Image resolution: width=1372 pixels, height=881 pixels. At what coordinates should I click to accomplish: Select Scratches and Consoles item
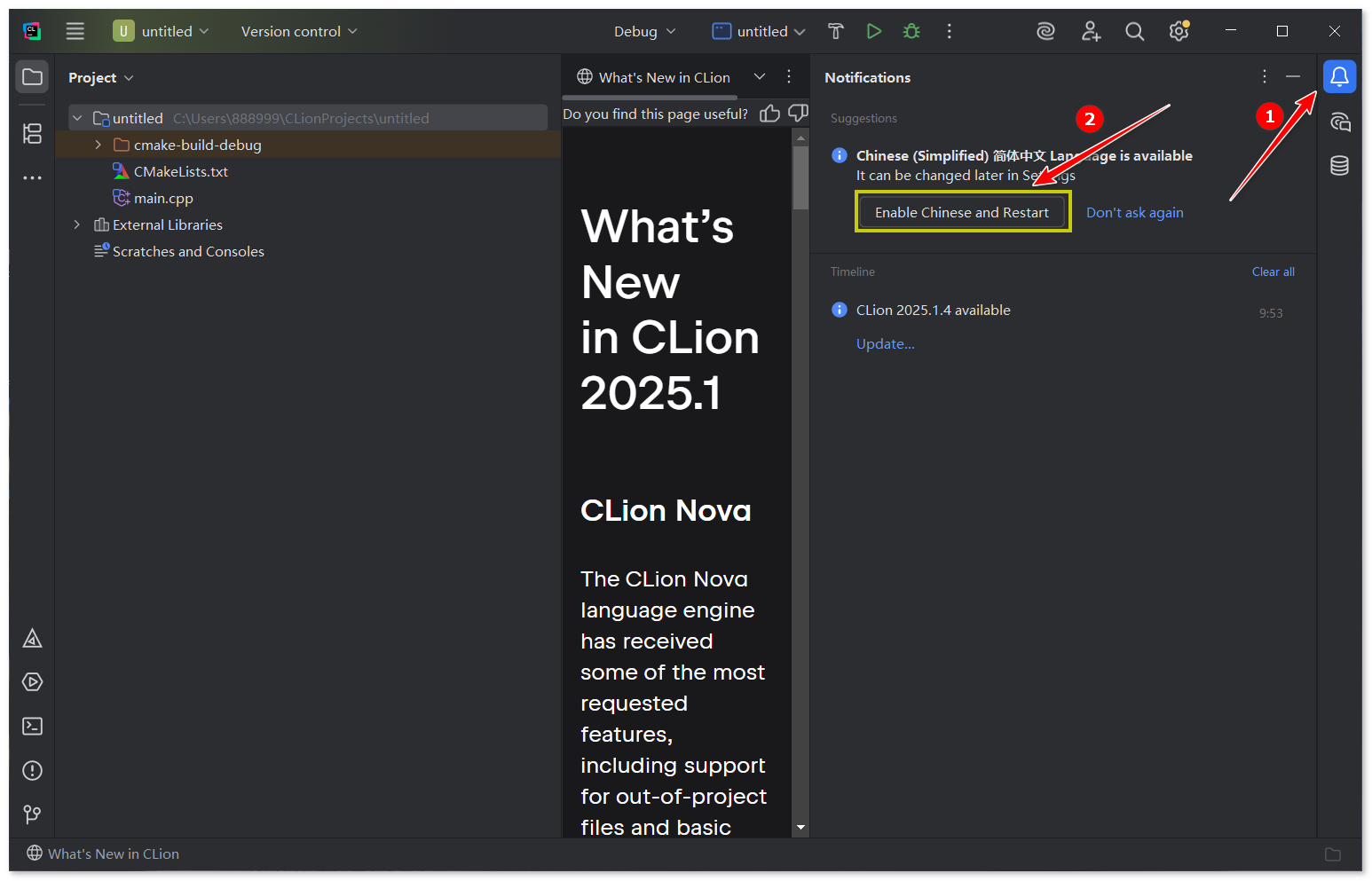pyautogui.click(x=188, y=251)
